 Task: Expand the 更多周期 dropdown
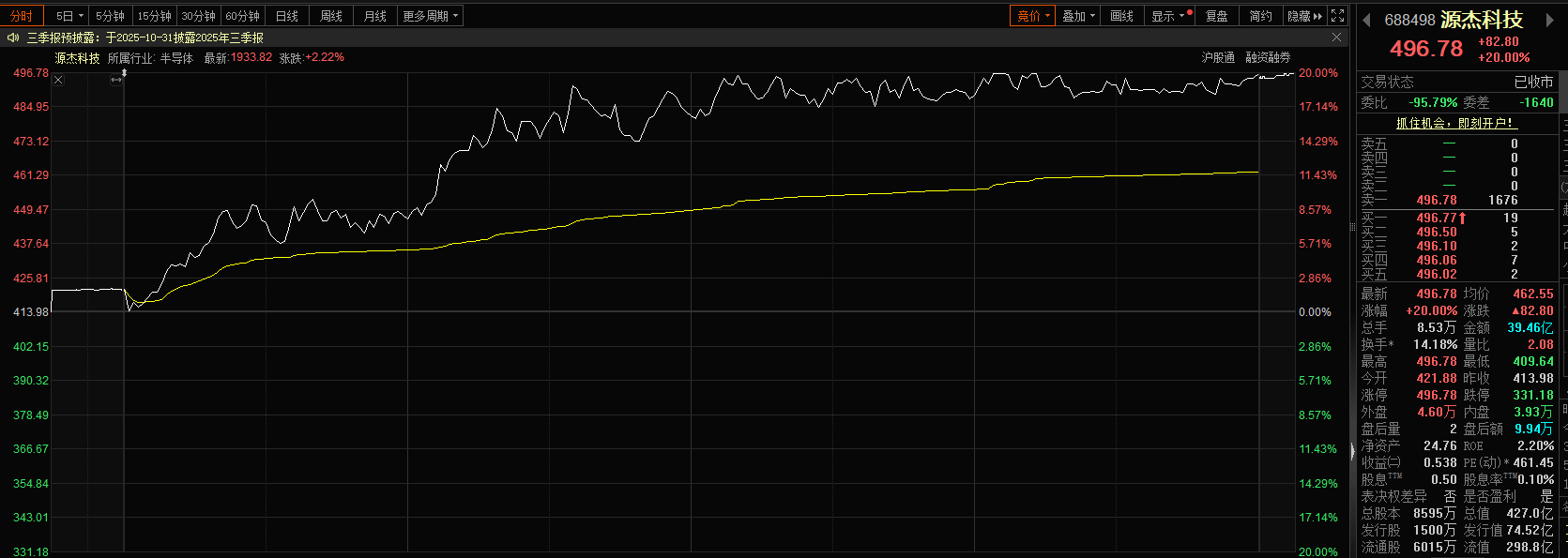click(431, 16)
